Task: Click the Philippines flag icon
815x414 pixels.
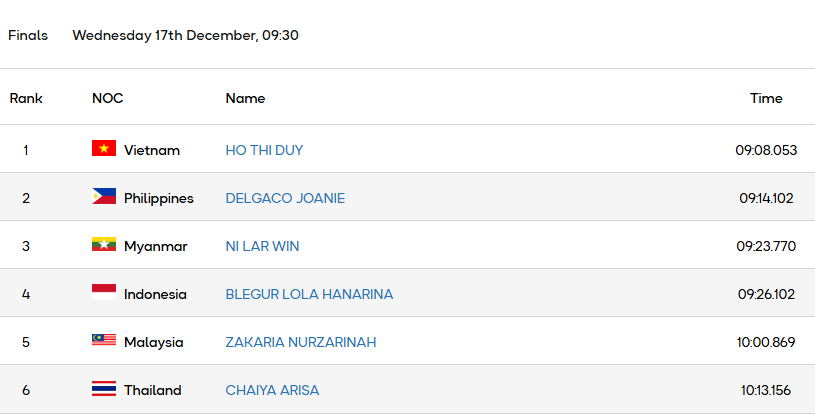Action: click(104, 197)
